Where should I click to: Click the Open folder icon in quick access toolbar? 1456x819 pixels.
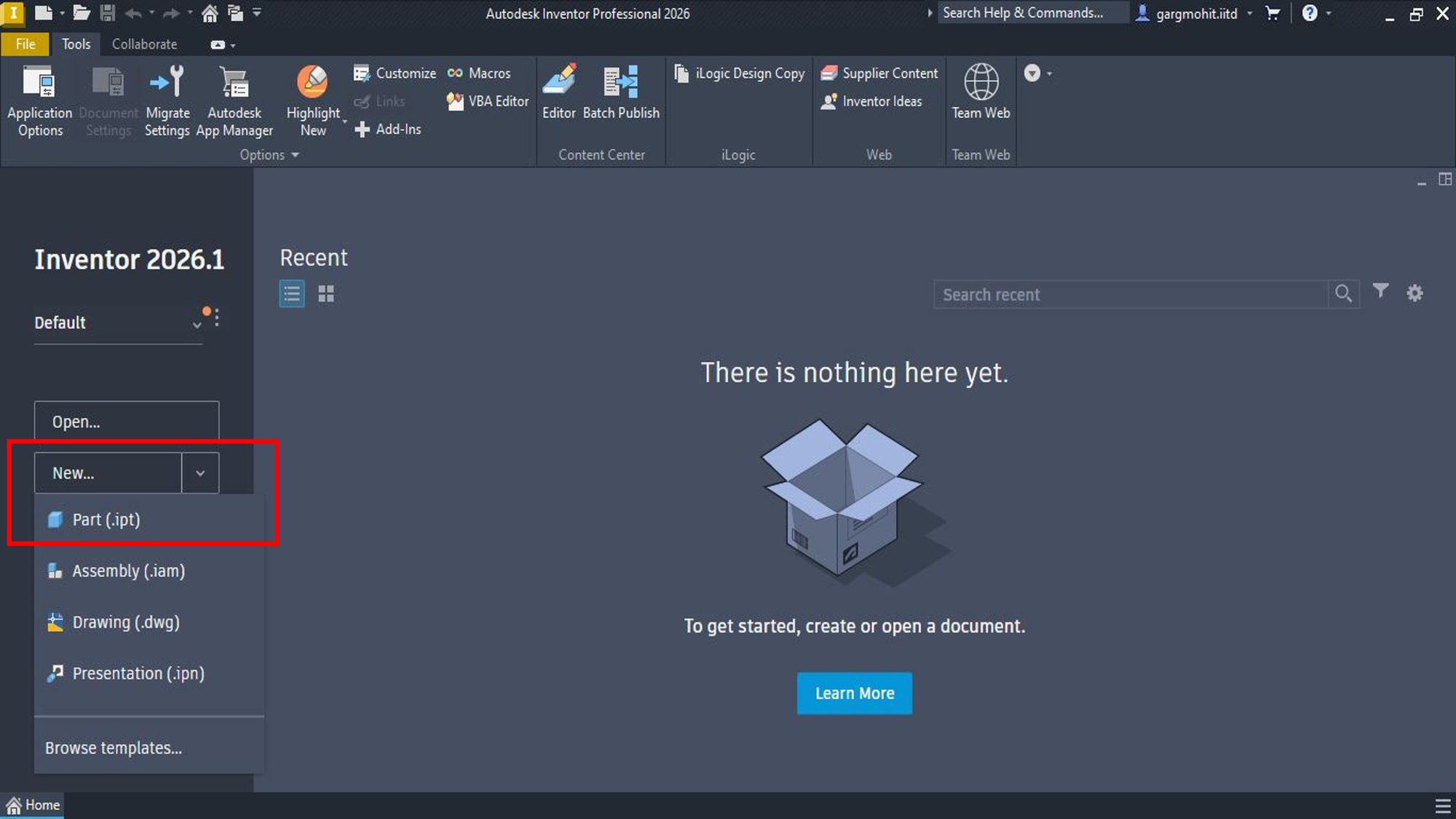pos(82,12)
